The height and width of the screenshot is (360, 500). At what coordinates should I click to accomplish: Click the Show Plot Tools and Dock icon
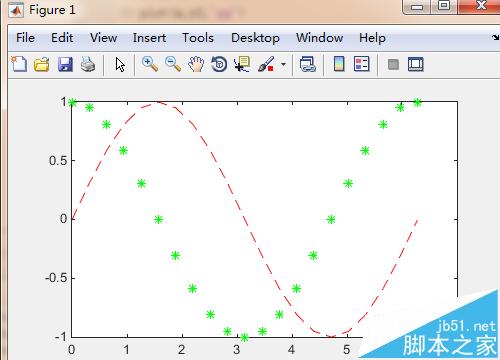pos(416,64)
